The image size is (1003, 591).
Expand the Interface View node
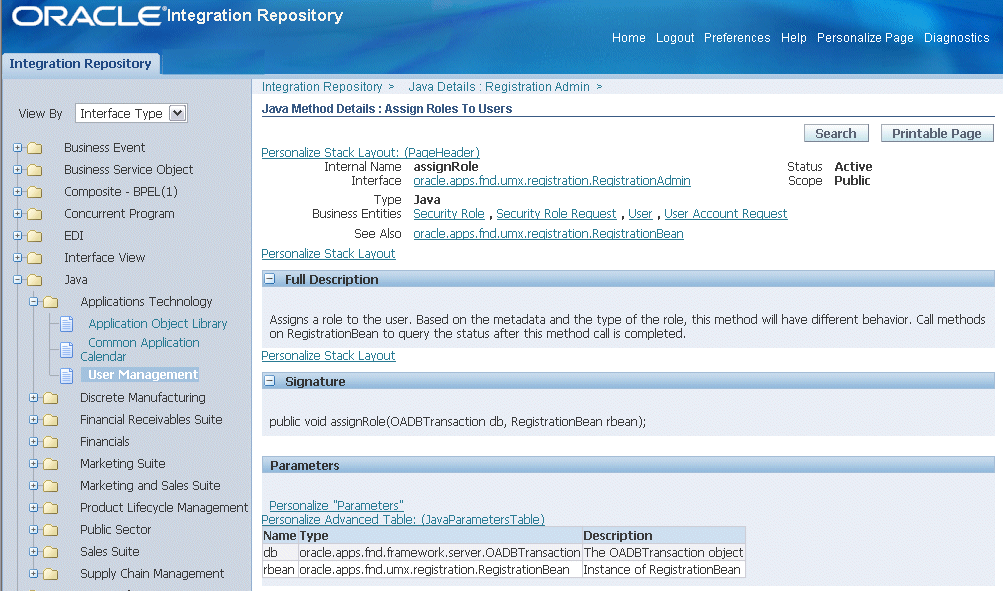18,257
